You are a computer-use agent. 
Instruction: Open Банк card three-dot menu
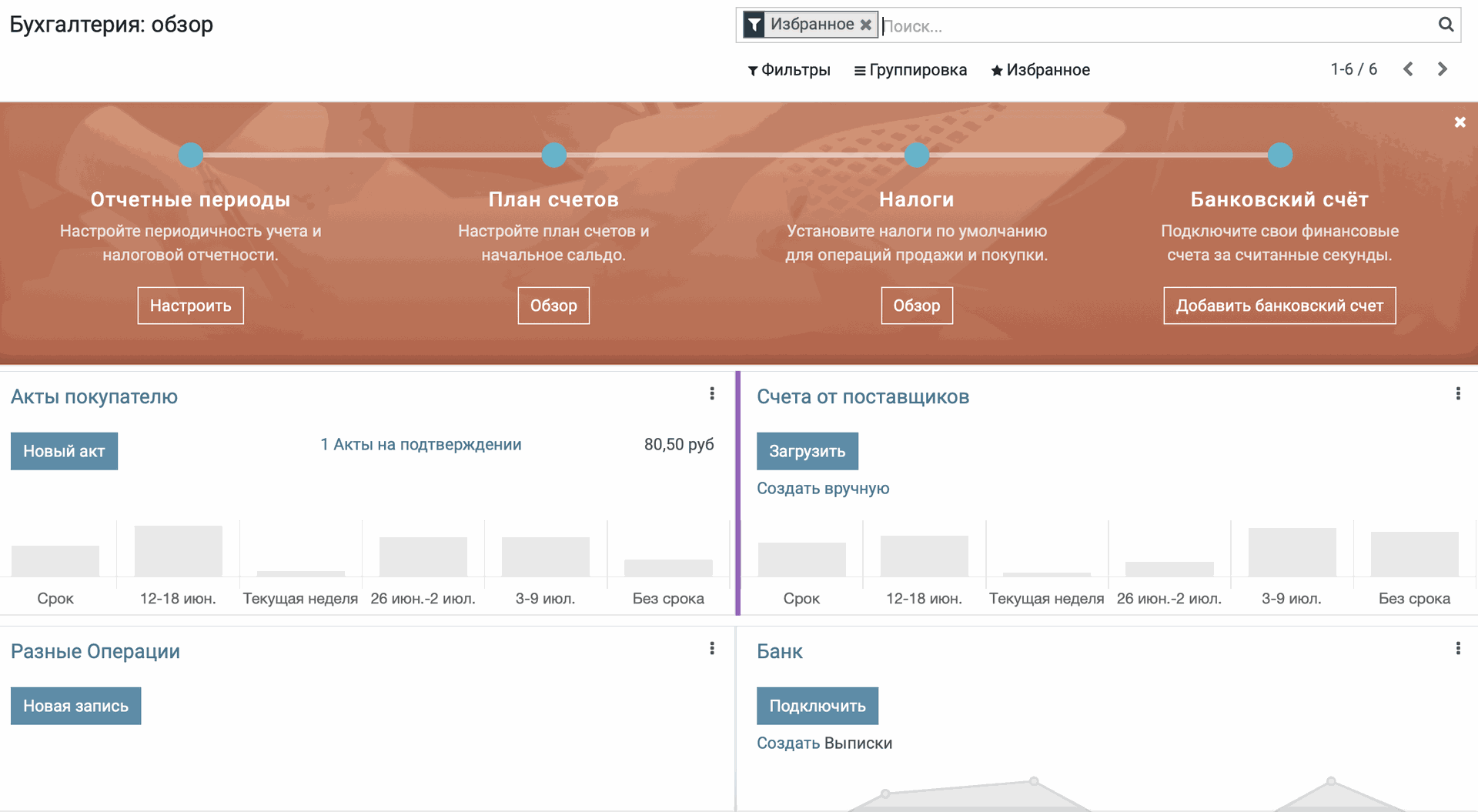pyautogui.click(x=1458, y=649)
